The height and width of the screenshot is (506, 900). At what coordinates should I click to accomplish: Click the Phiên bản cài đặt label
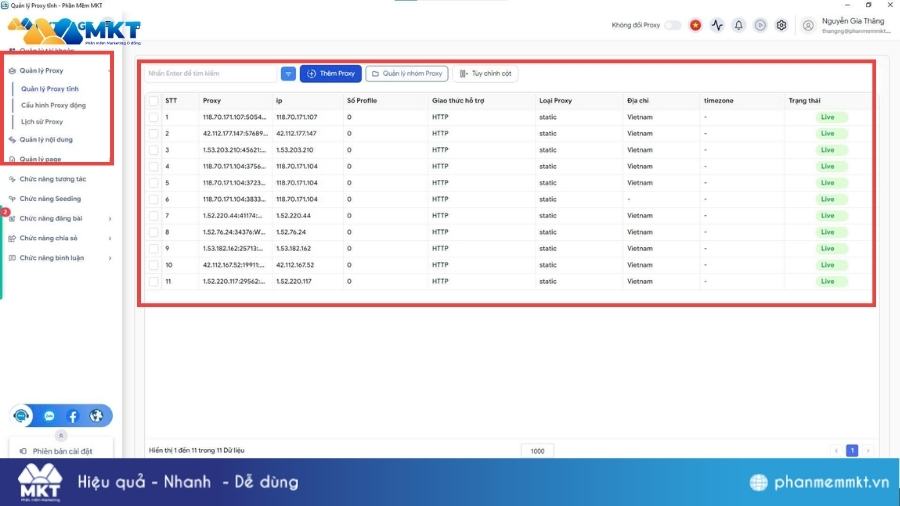[63, 451]
